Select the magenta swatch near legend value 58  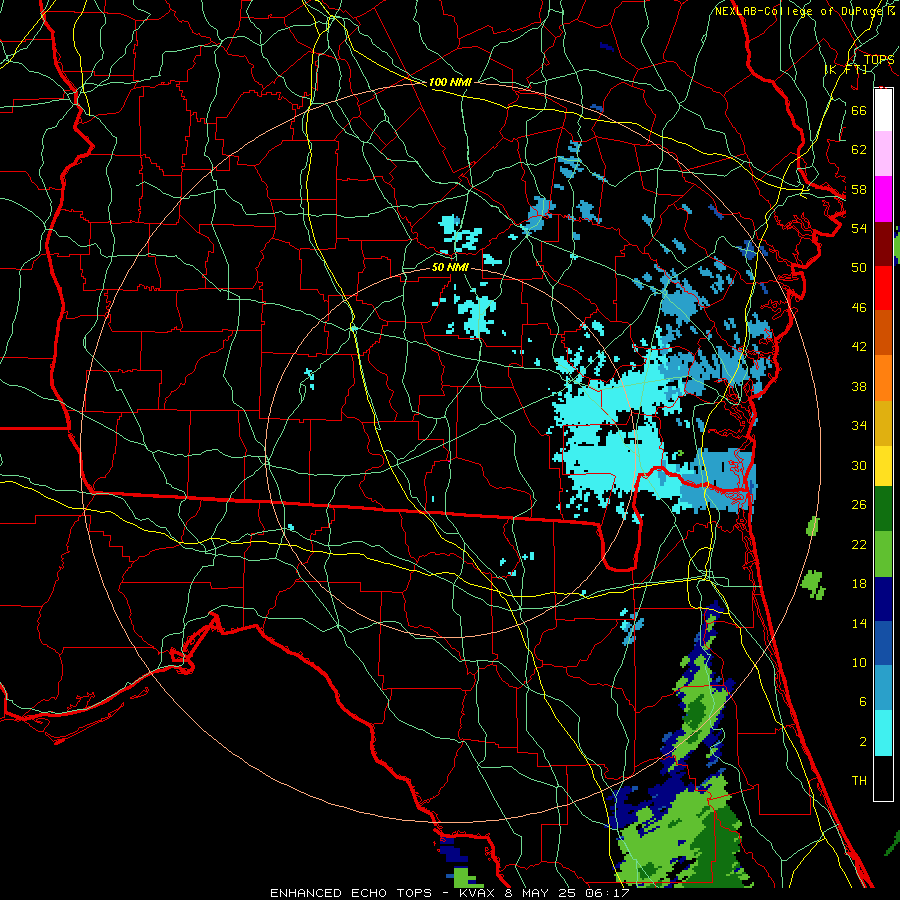pyautogui.click(x=883, y=199)
